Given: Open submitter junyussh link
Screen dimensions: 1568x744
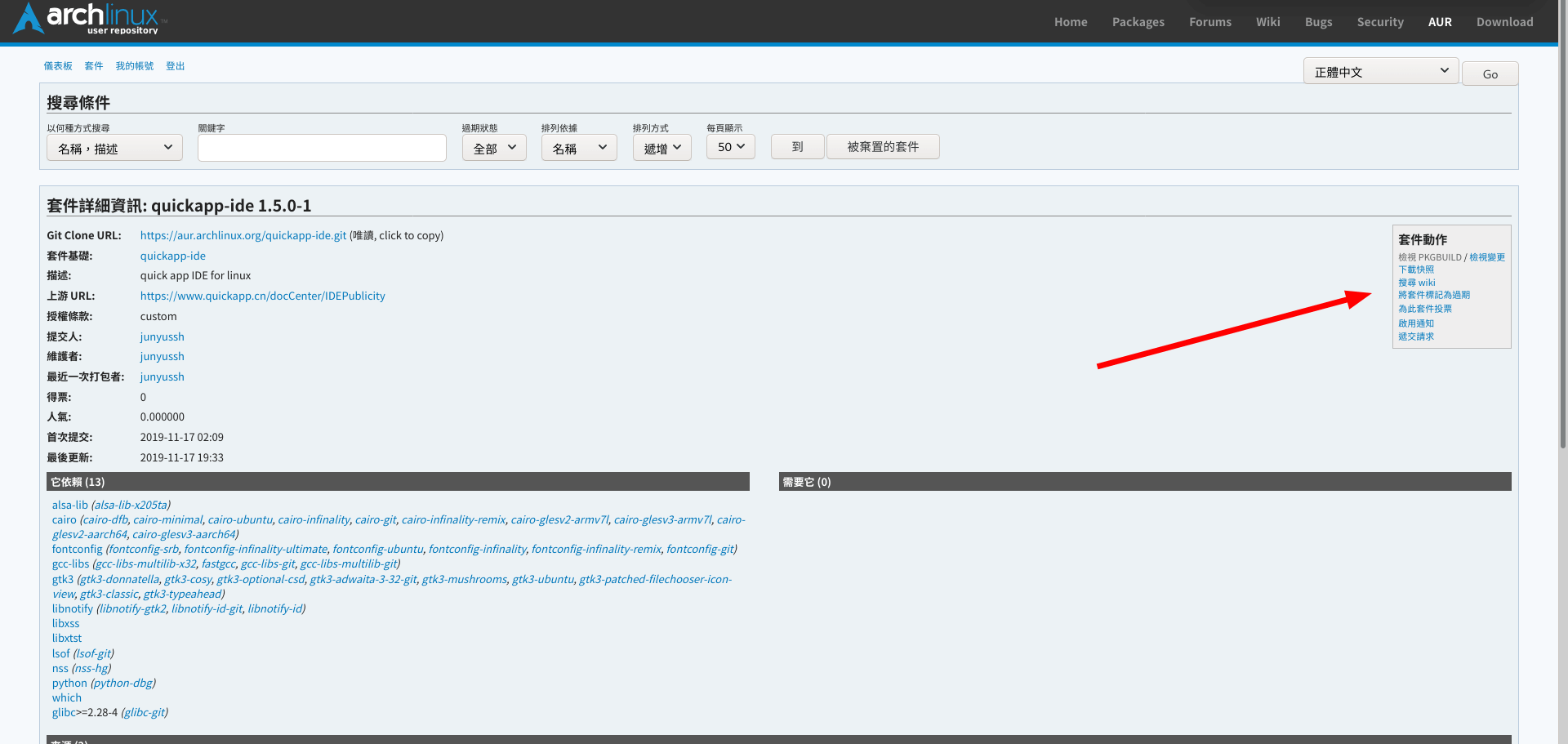Looking at the screenshot, I should [x=163, y=337].
